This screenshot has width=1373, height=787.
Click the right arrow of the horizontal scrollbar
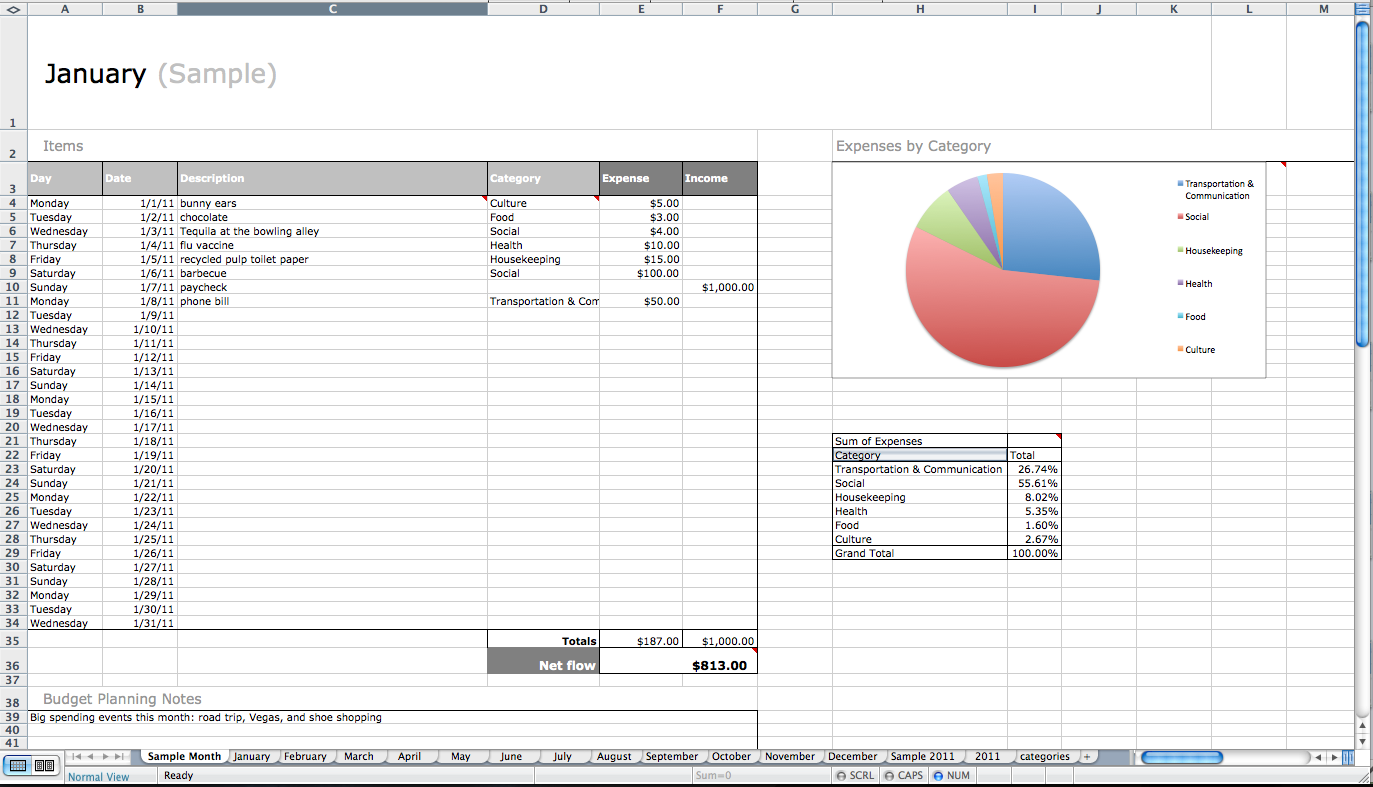point(1334,757)
